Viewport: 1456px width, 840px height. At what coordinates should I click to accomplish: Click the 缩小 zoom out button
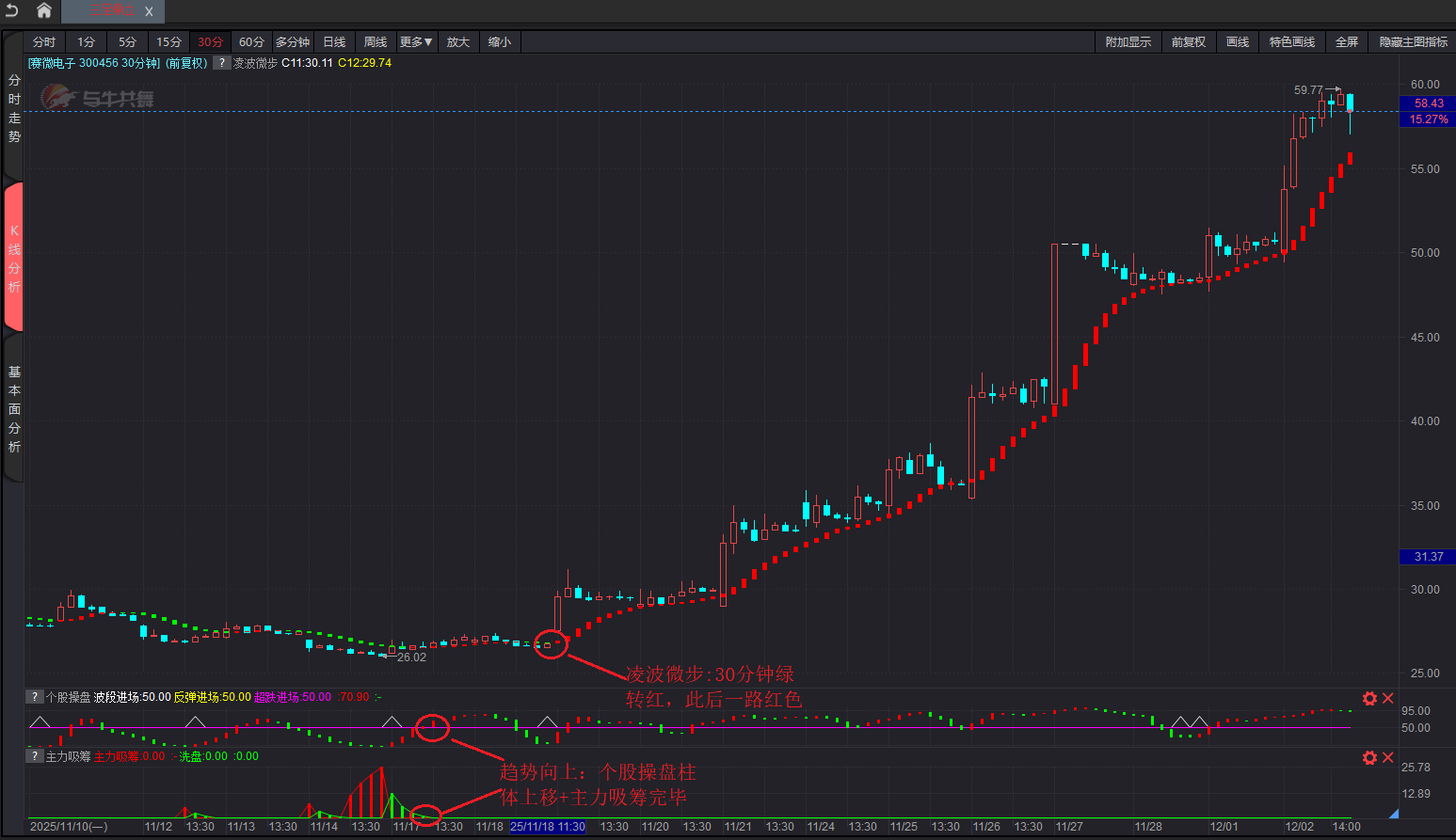click(499, 42)
